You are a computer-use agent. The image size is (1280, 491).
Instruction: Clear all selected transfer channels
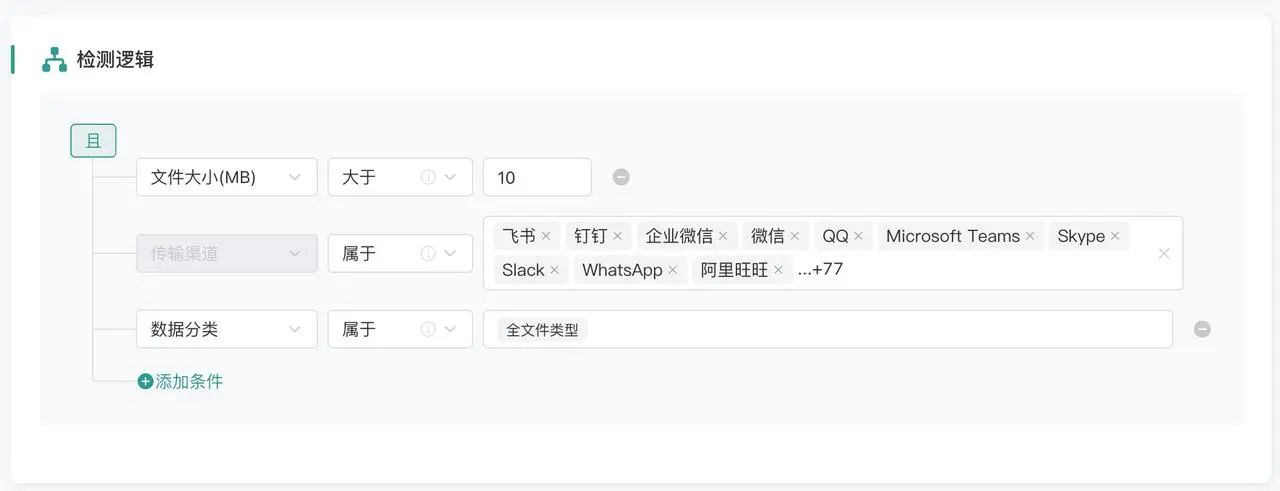coord(1164,254)
